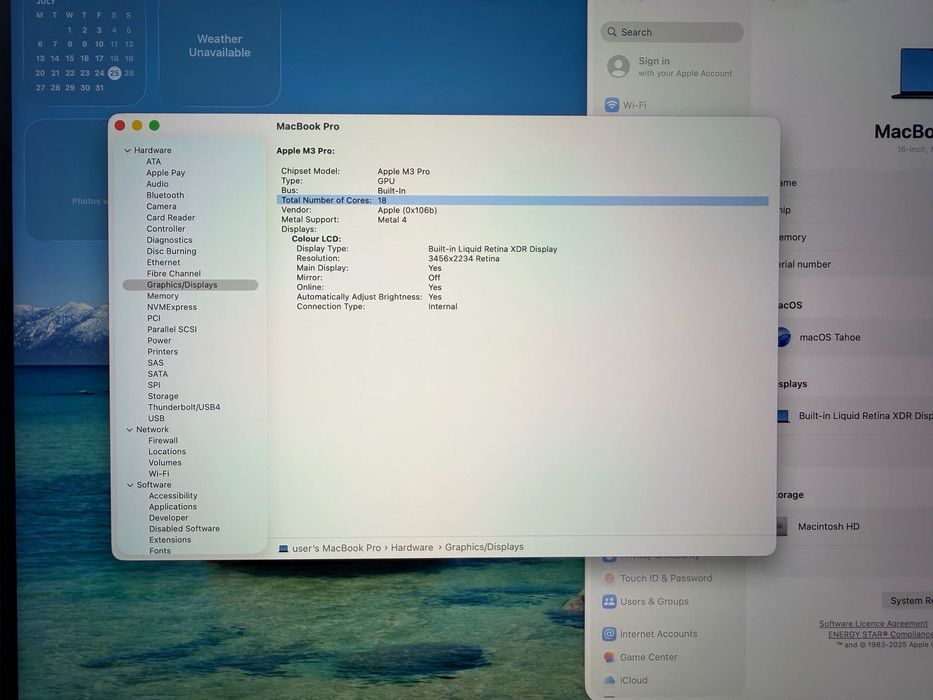
Task: Open Game Center icon in Settings sidebar
Action: pyautogui.click(x=609, y=657)
